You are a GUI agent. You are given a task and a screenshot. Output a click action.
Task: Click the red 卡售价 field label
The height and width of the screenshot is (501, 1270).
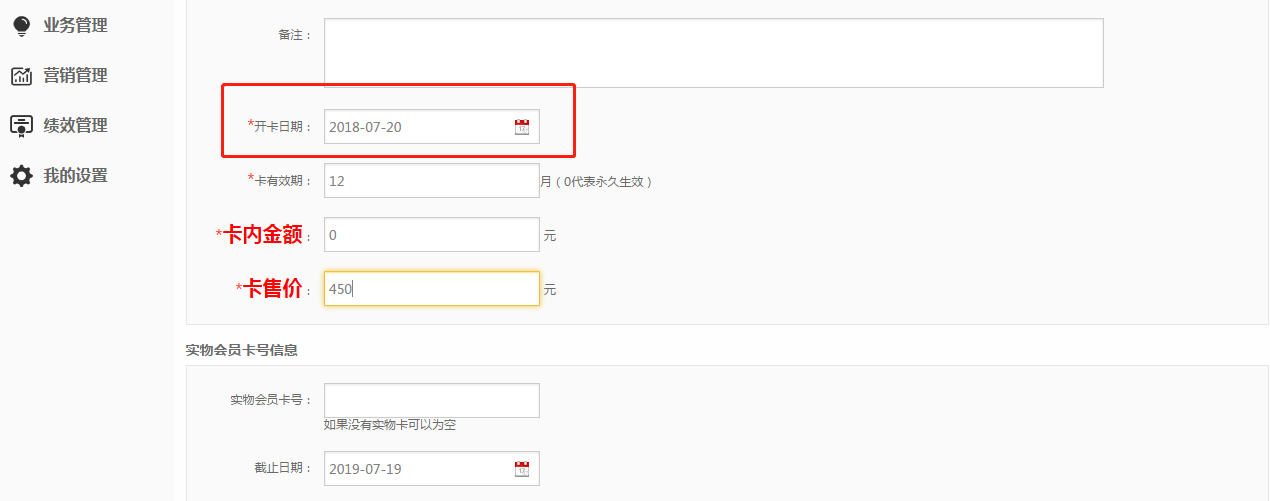tap(272, 289)
